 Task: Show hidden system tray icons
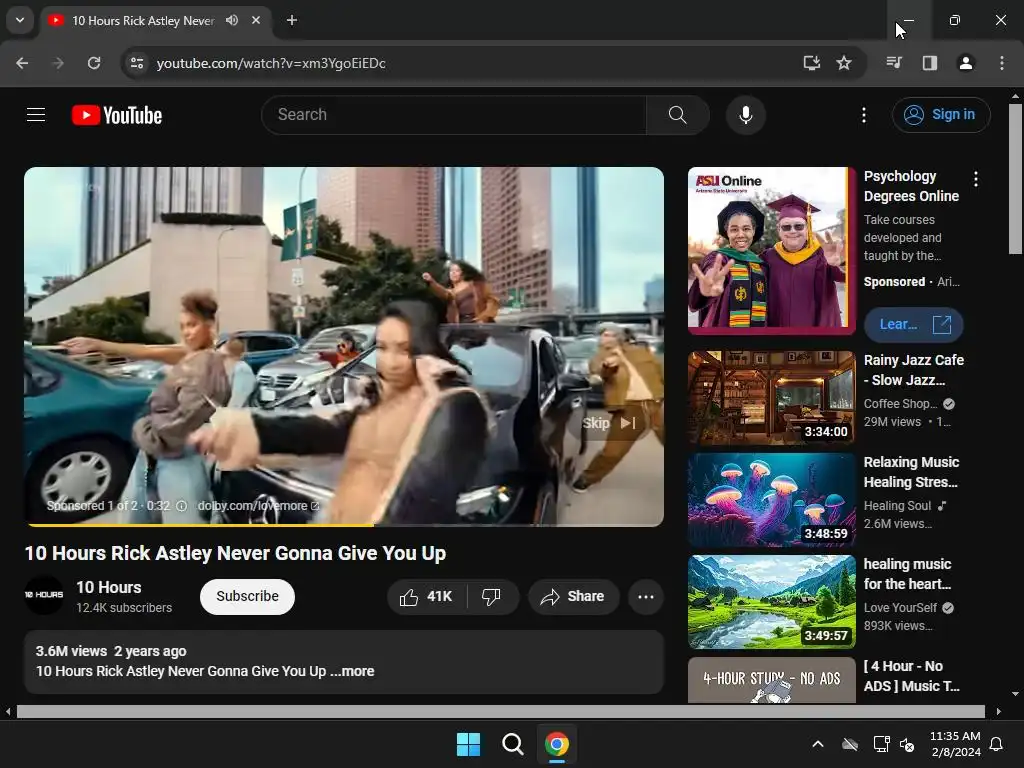[x=818, y=744]
